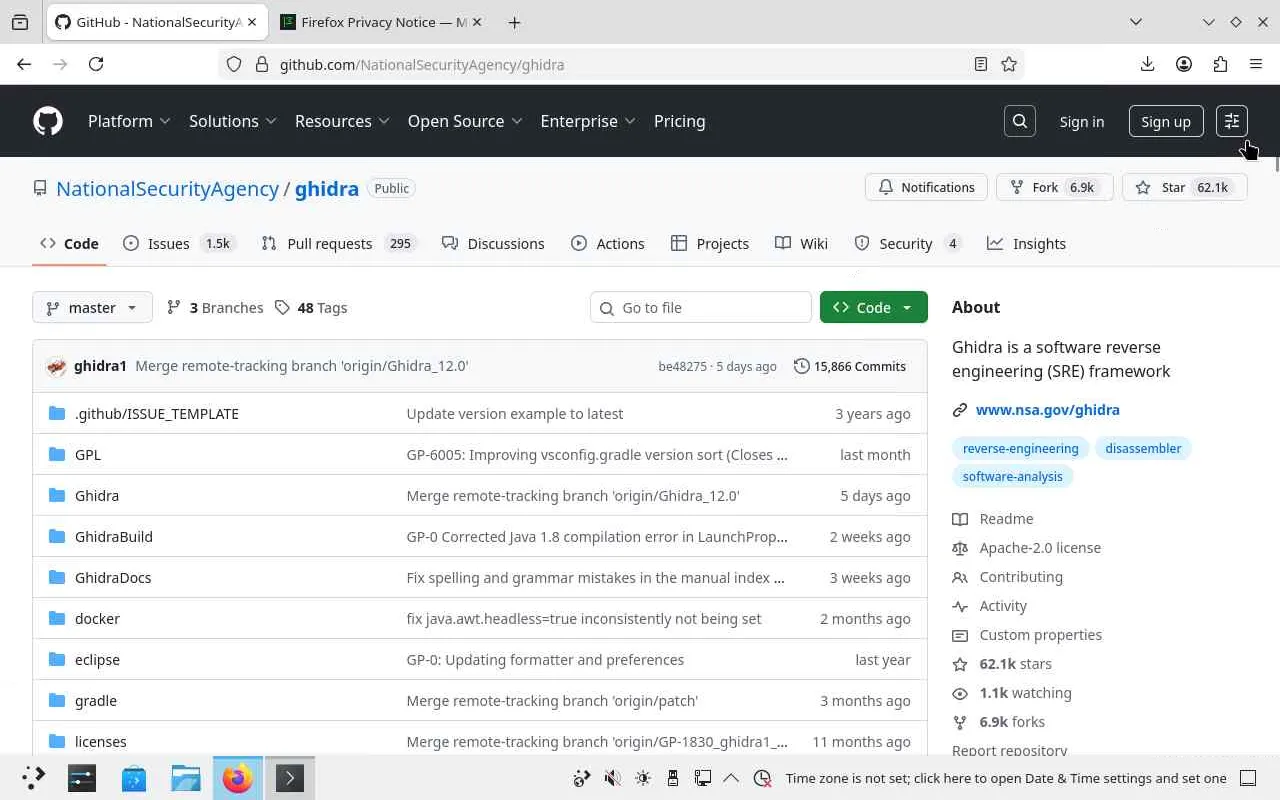This screenshot has height=800, width=1280.
Task: Switch to the Issues tab
Action: pyautogui.click(x=178, y=243)
